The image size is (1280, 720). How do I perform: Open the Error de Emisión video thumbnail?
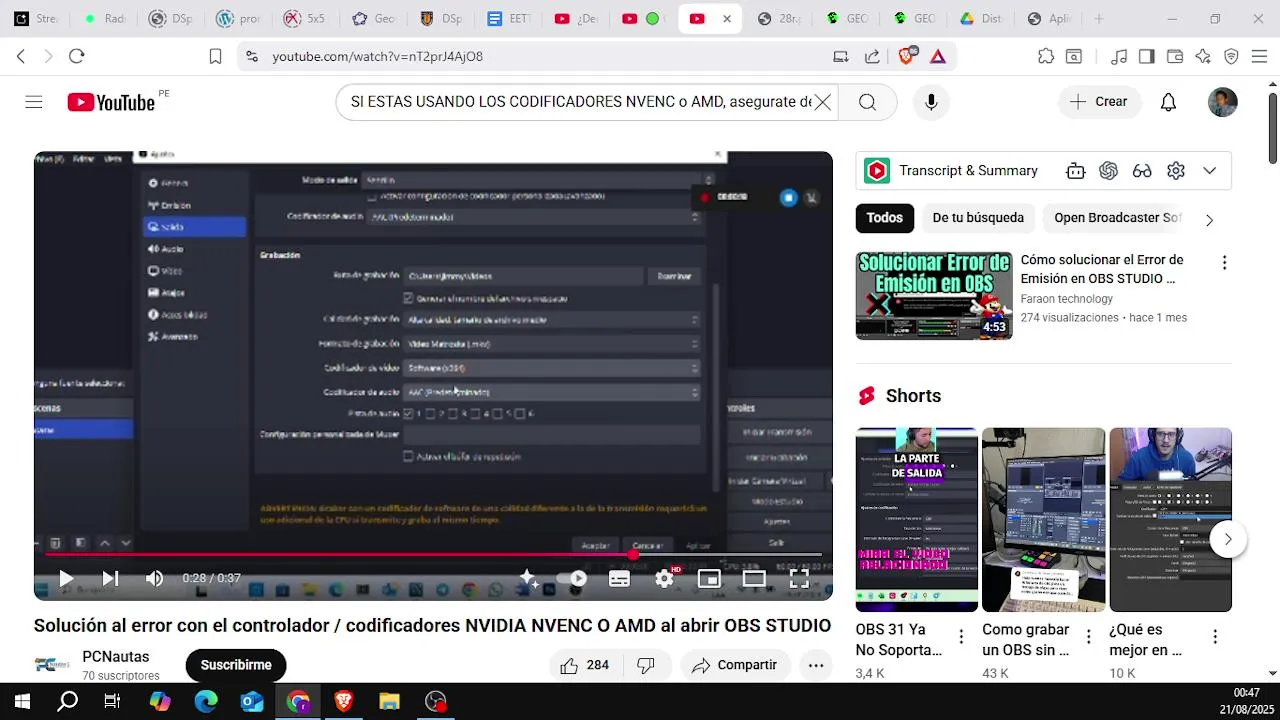[934, 296]
